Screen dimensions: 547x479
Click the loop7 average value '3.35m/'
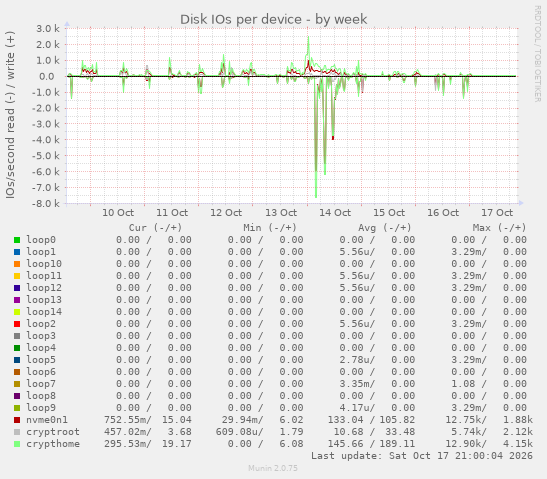point(357,384)
